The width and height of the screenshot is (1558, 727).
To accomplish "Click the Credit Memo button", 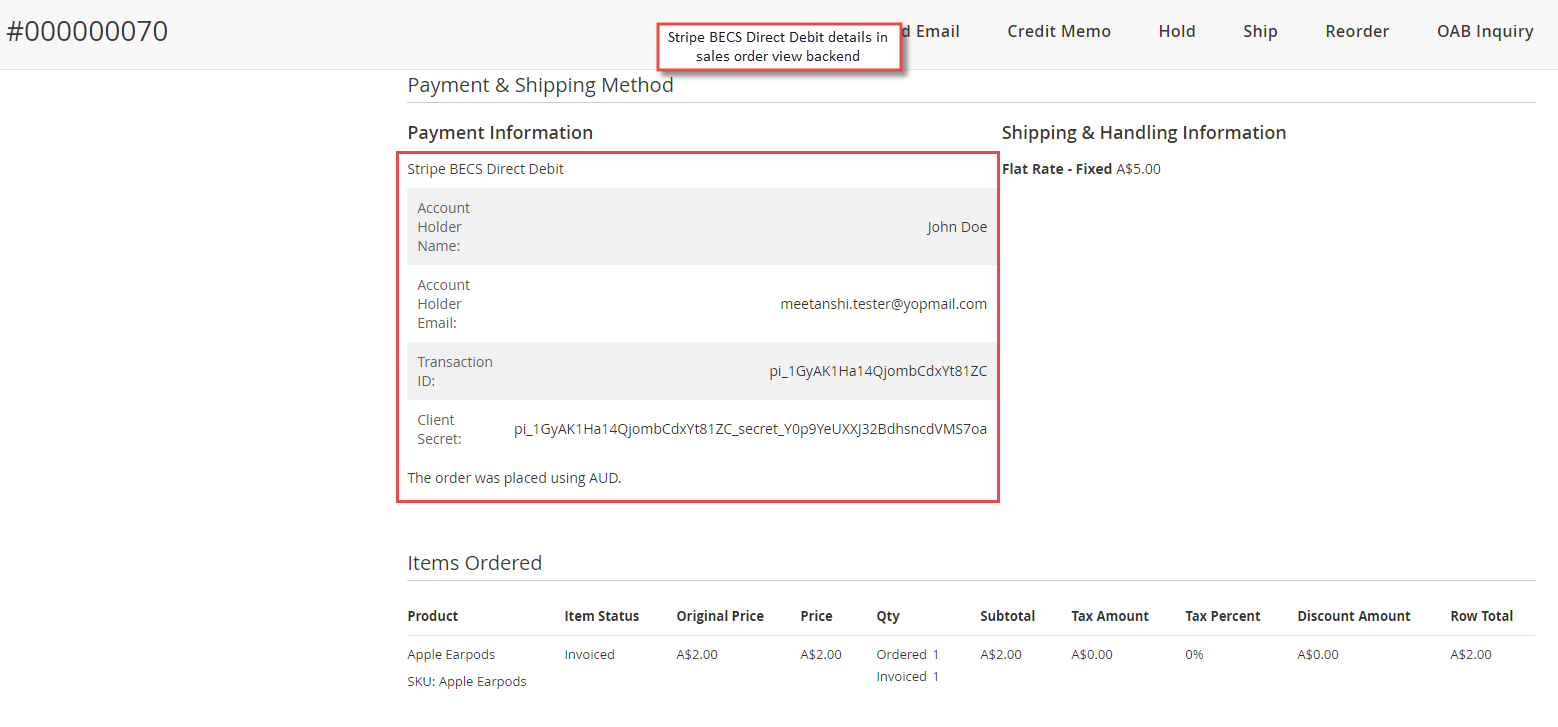I will pyautogui.click(x=1058, y=31).
